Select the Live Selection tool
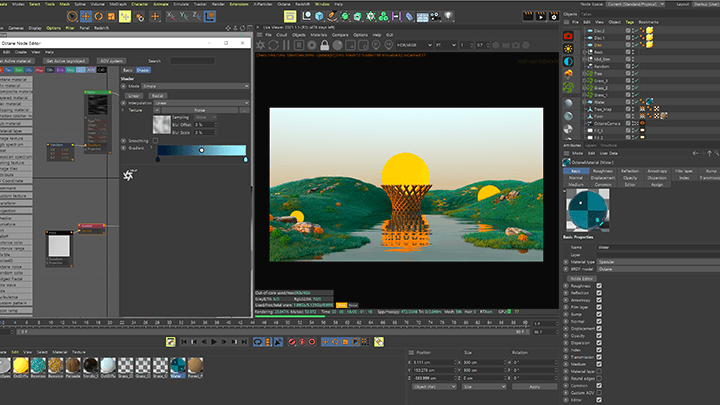The image size is (720, 405). tap(72, 17)
